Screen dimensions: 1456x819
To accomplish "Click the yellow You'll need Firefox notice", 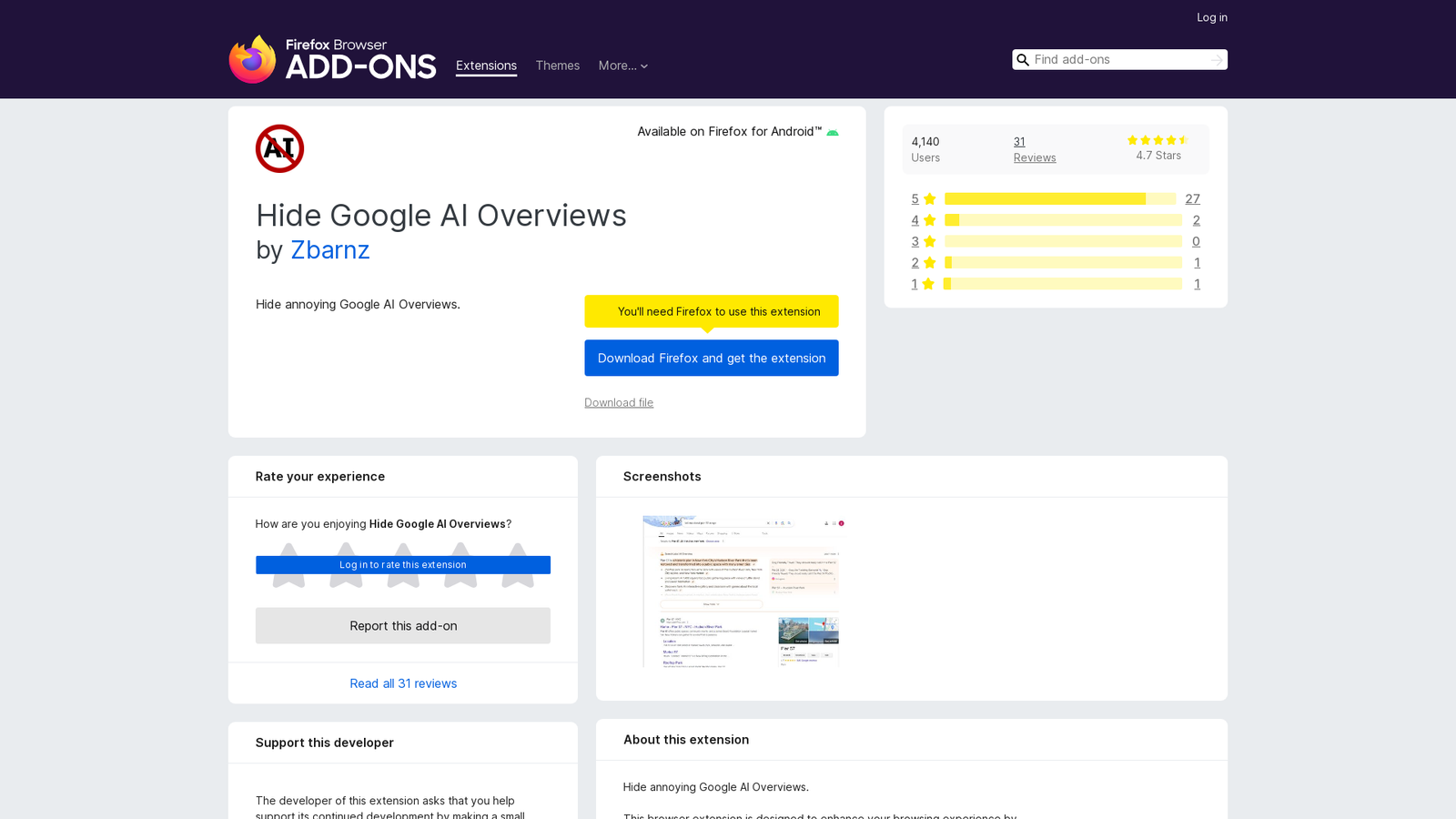I will [x=711, y=311].
